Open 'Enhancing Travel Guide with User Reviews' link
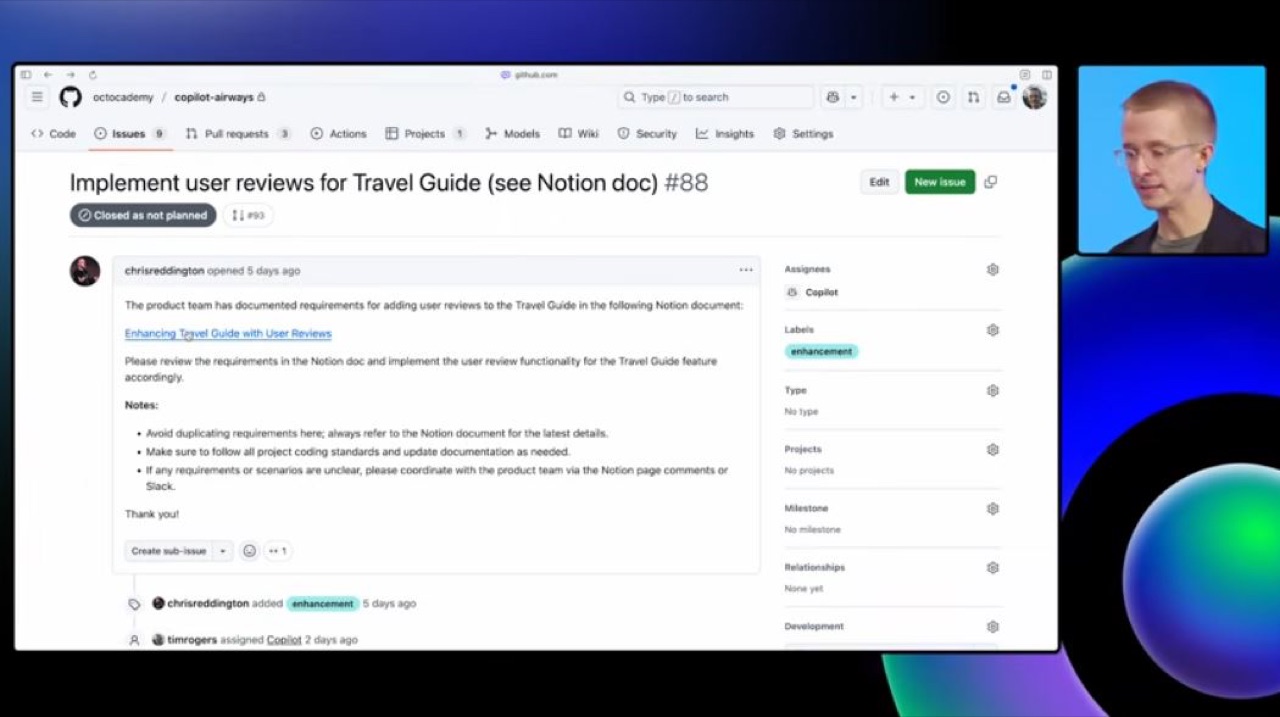 (x=228, y=333)
